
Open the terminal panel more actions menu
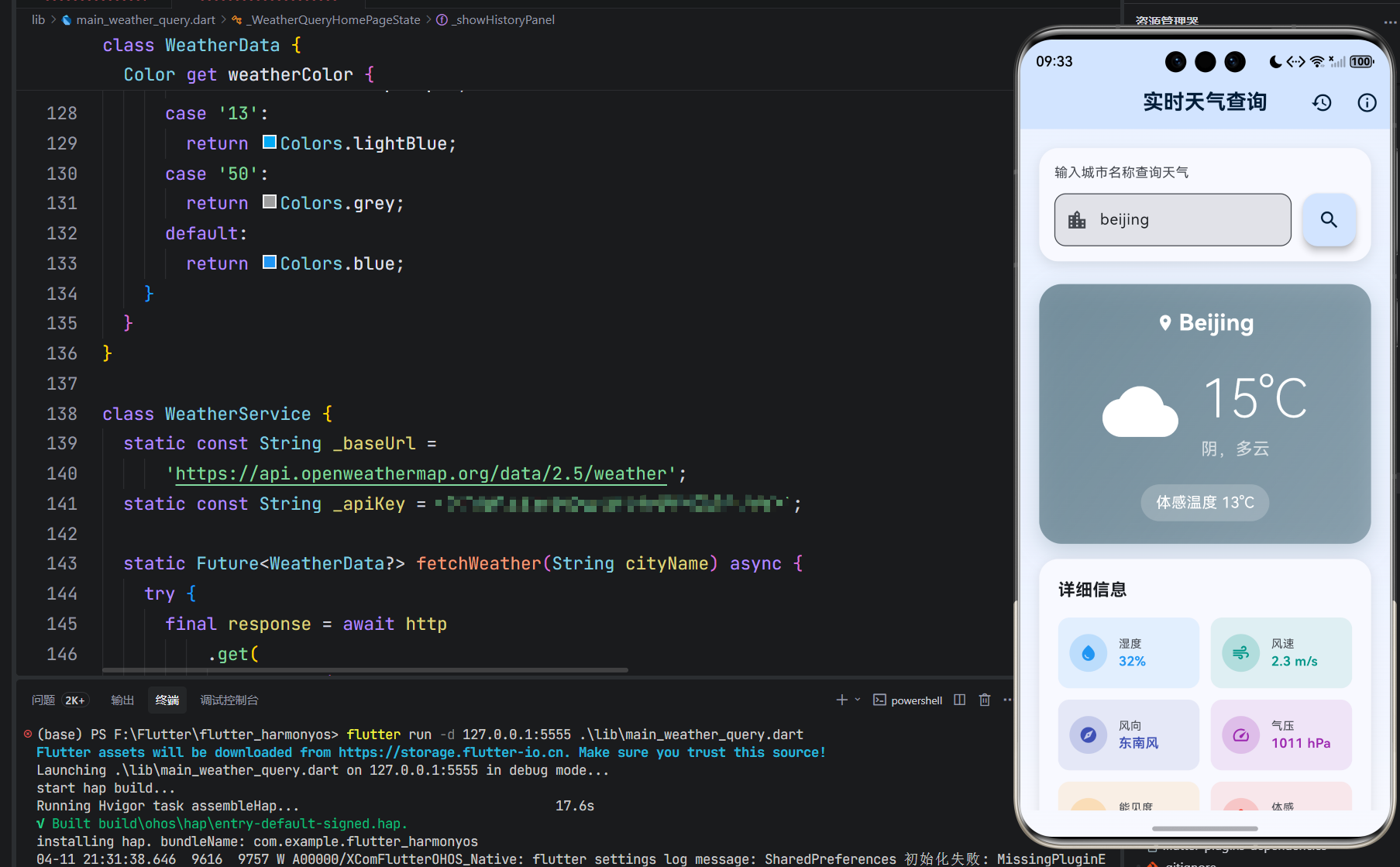[1007, 700]
